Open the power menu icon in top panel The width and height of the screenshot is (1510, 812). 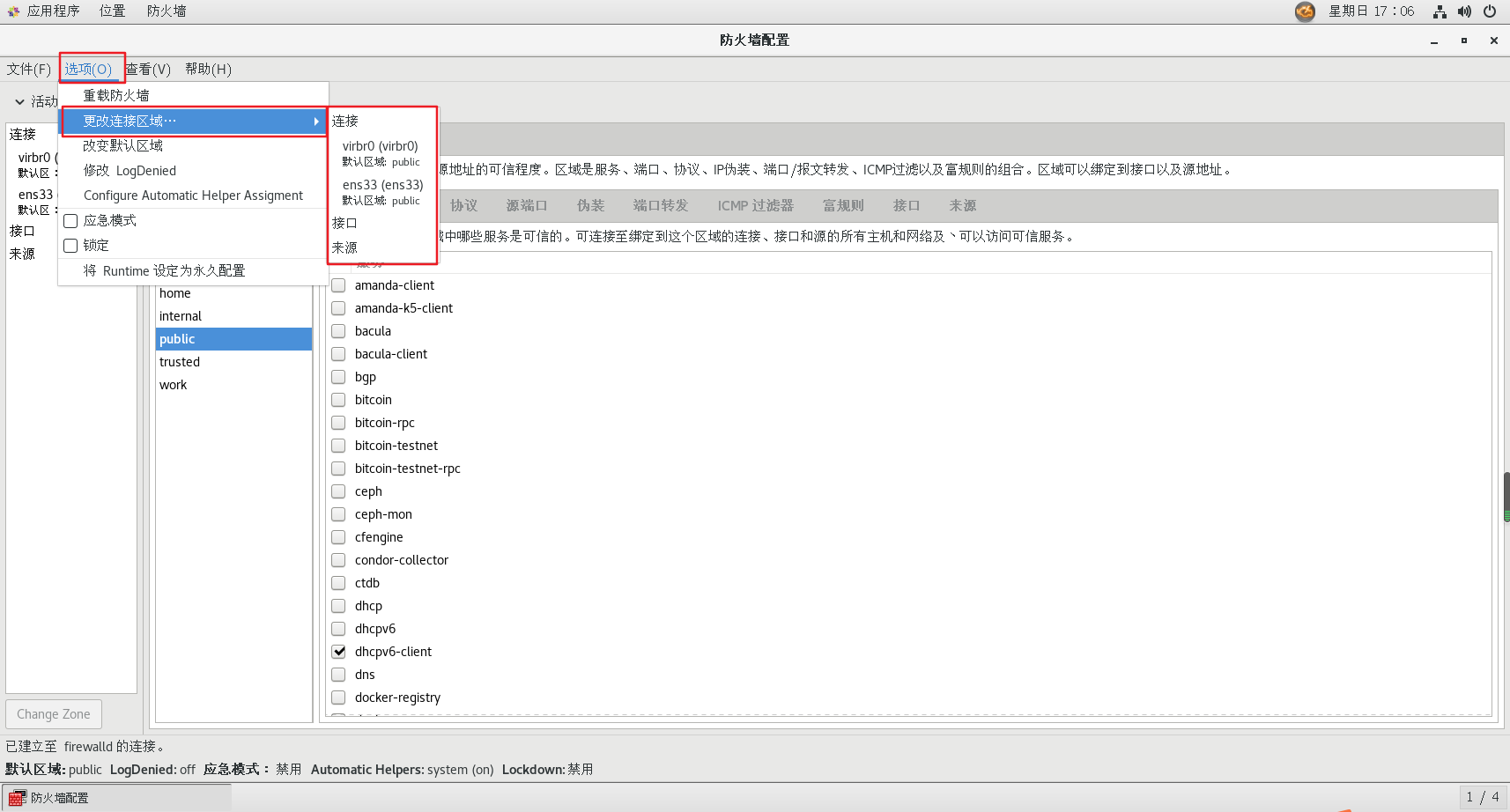point(1490,11)
